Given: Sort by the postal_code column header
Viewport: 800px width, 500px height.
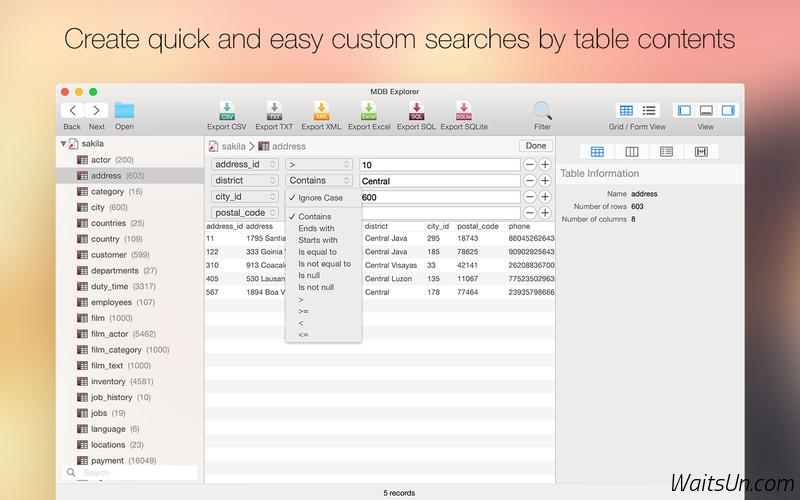Looking at the screenshot, I should point(478,226).
